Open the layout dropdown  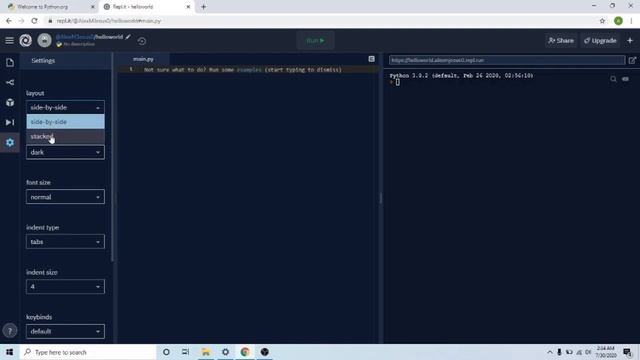(65, 107)
